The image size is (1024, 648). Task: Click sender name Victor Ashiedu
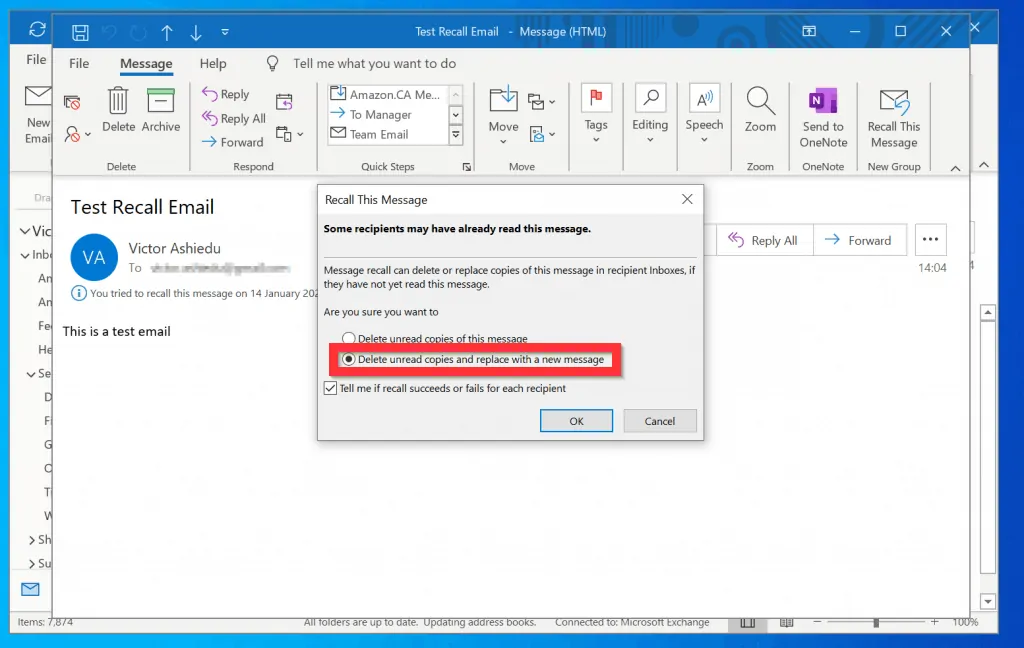coord(174,248)
